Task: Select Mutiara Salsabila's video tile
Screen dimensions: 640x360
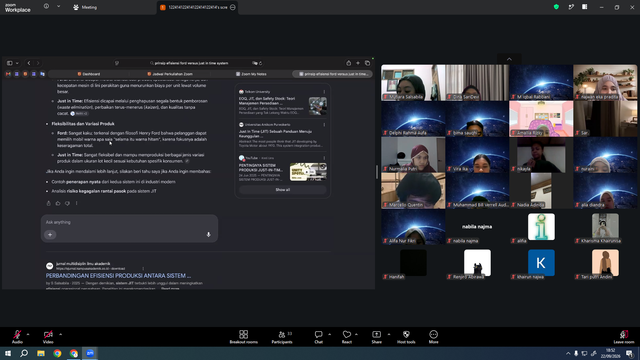Action: tap(413, 82)
